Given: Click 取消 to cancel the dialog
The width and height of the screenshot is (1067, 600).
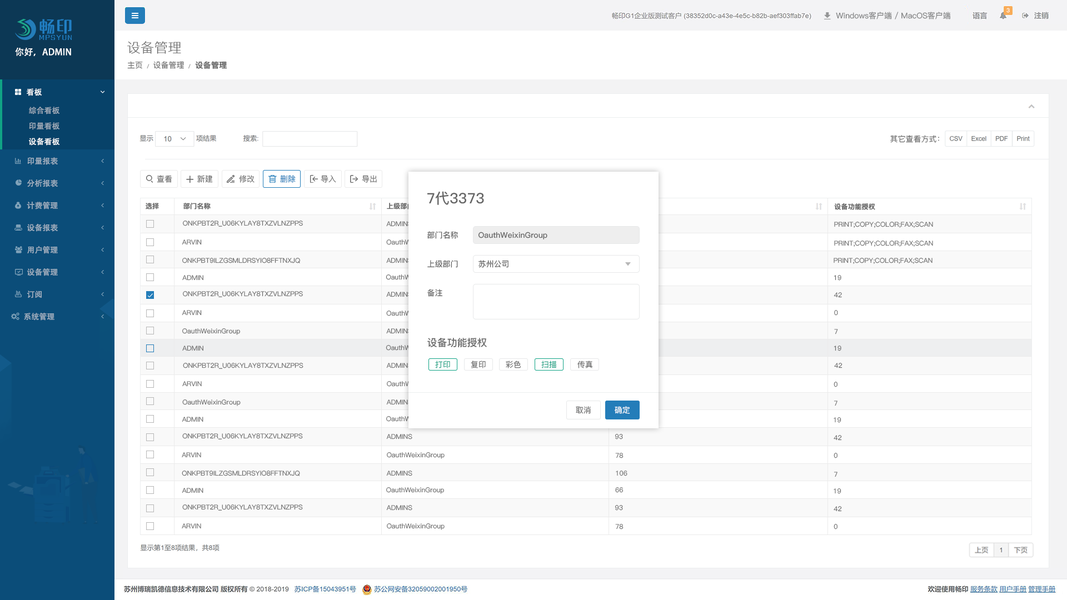Looking at the screenshot, I should tap(583, 410).
